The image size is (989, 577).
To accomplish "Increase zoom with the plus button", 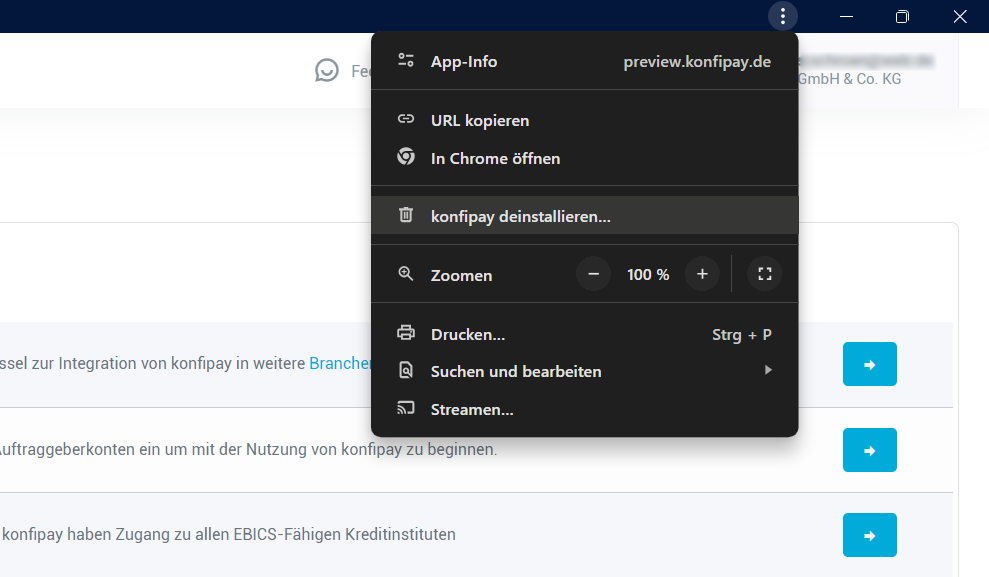I will click(x=702, y=274).
